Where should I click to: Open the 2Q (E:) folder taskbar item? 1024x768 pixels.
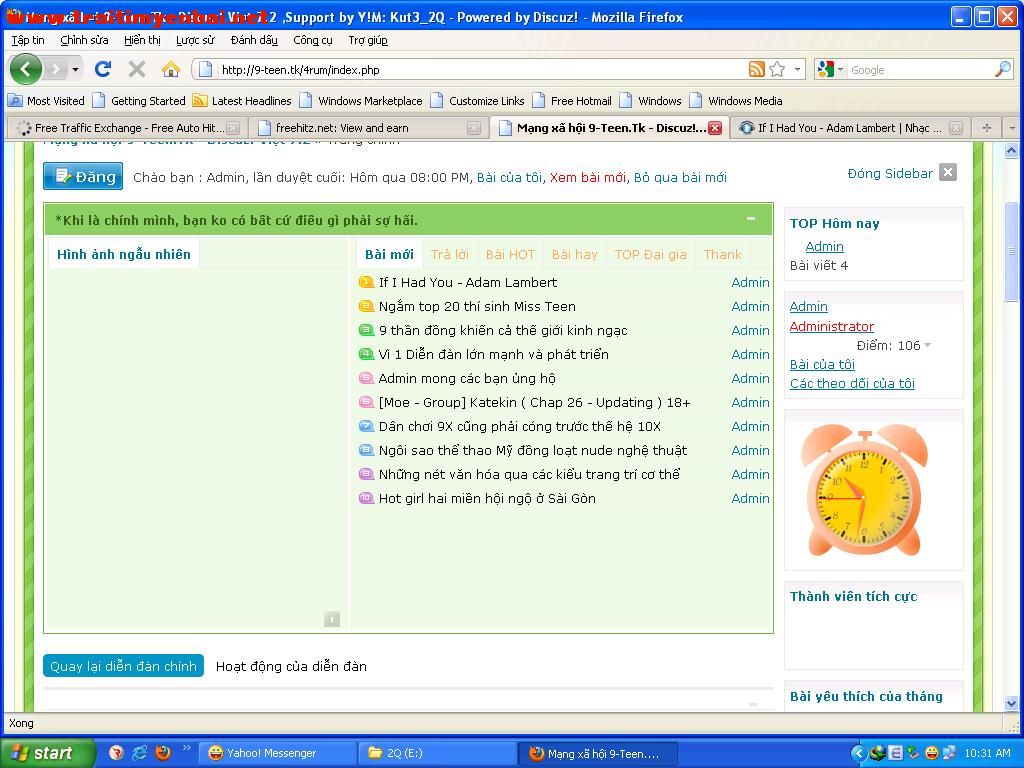tap(437, 753)
